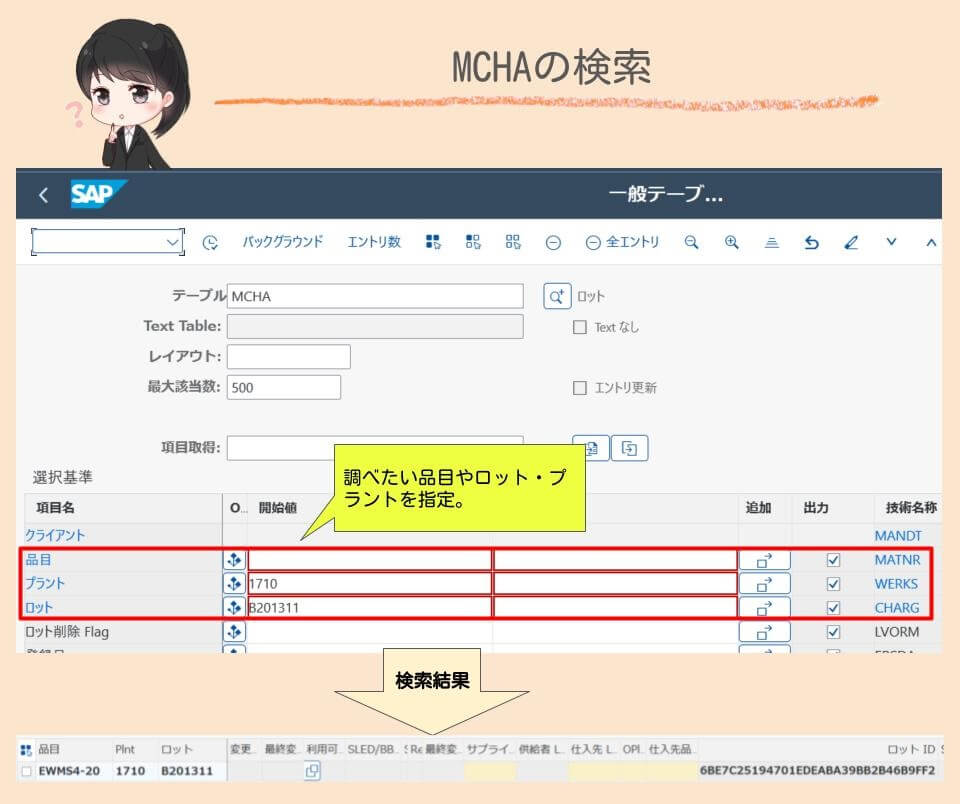960x804 pixels.
Task: Enable the Text なし checkbox
Action: coord(578,327)
